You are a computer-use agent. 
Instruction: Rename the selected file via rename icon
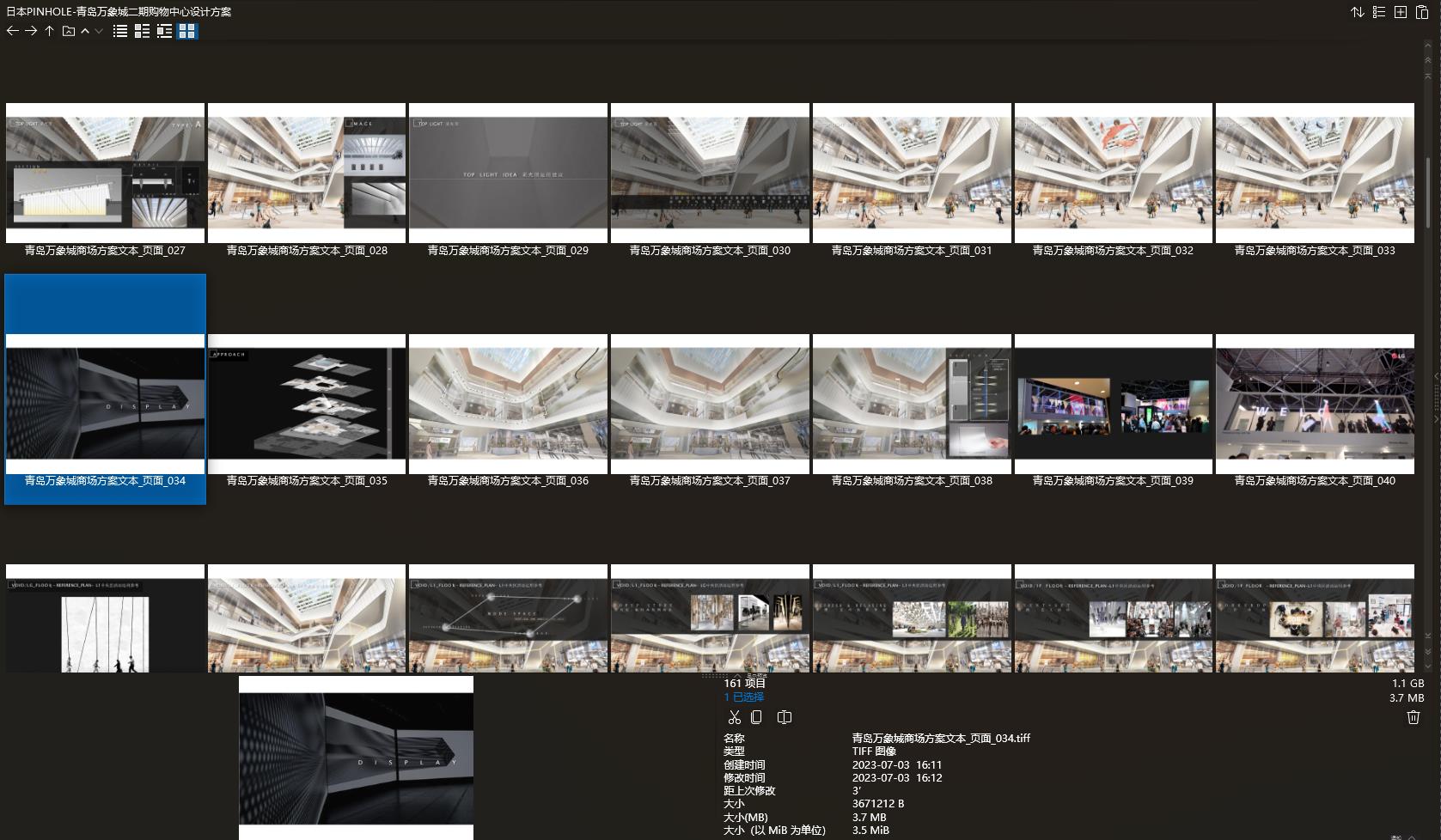click(784, 717)
